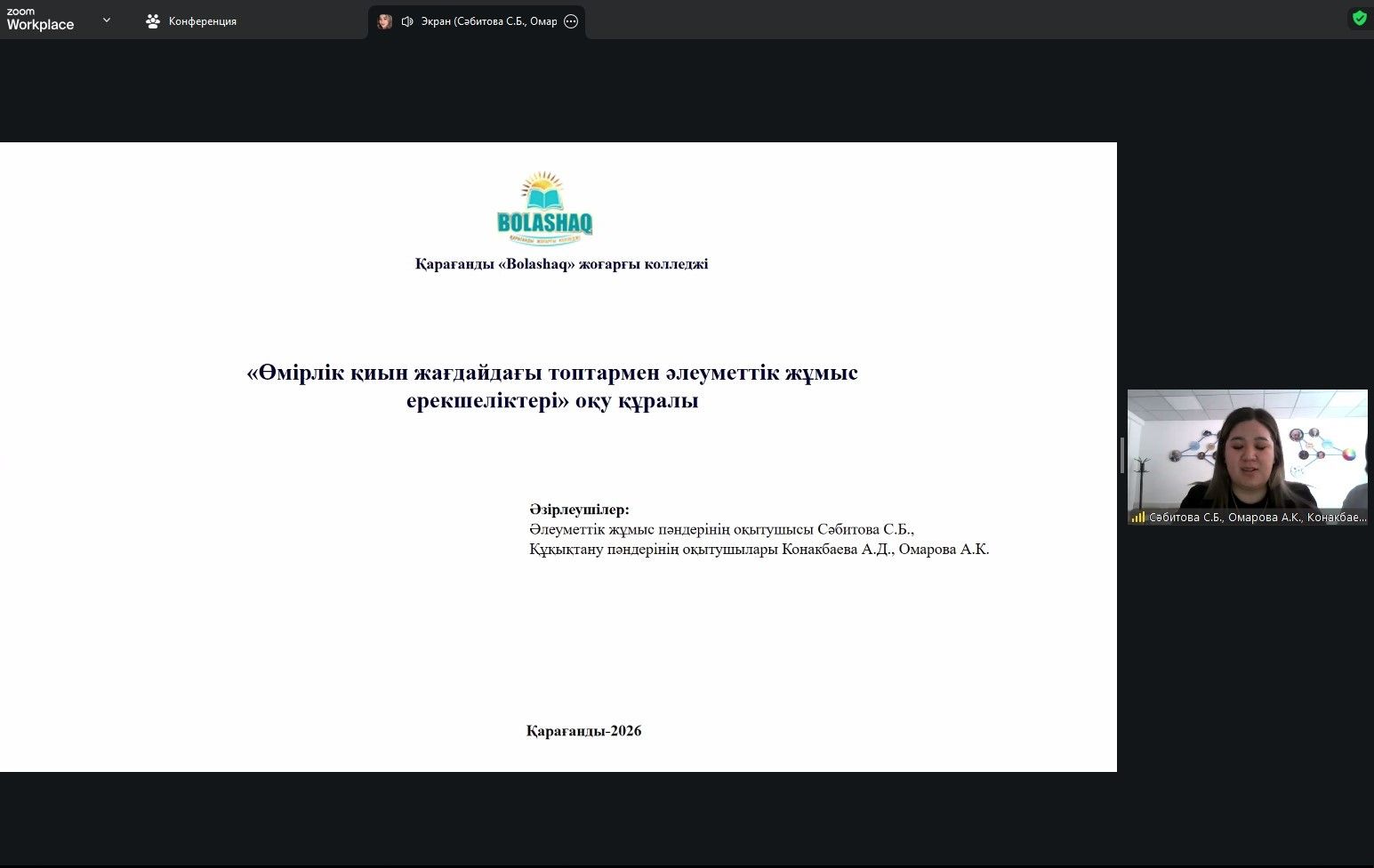Mute shared screen audio via speaker icon

[407, 21]
